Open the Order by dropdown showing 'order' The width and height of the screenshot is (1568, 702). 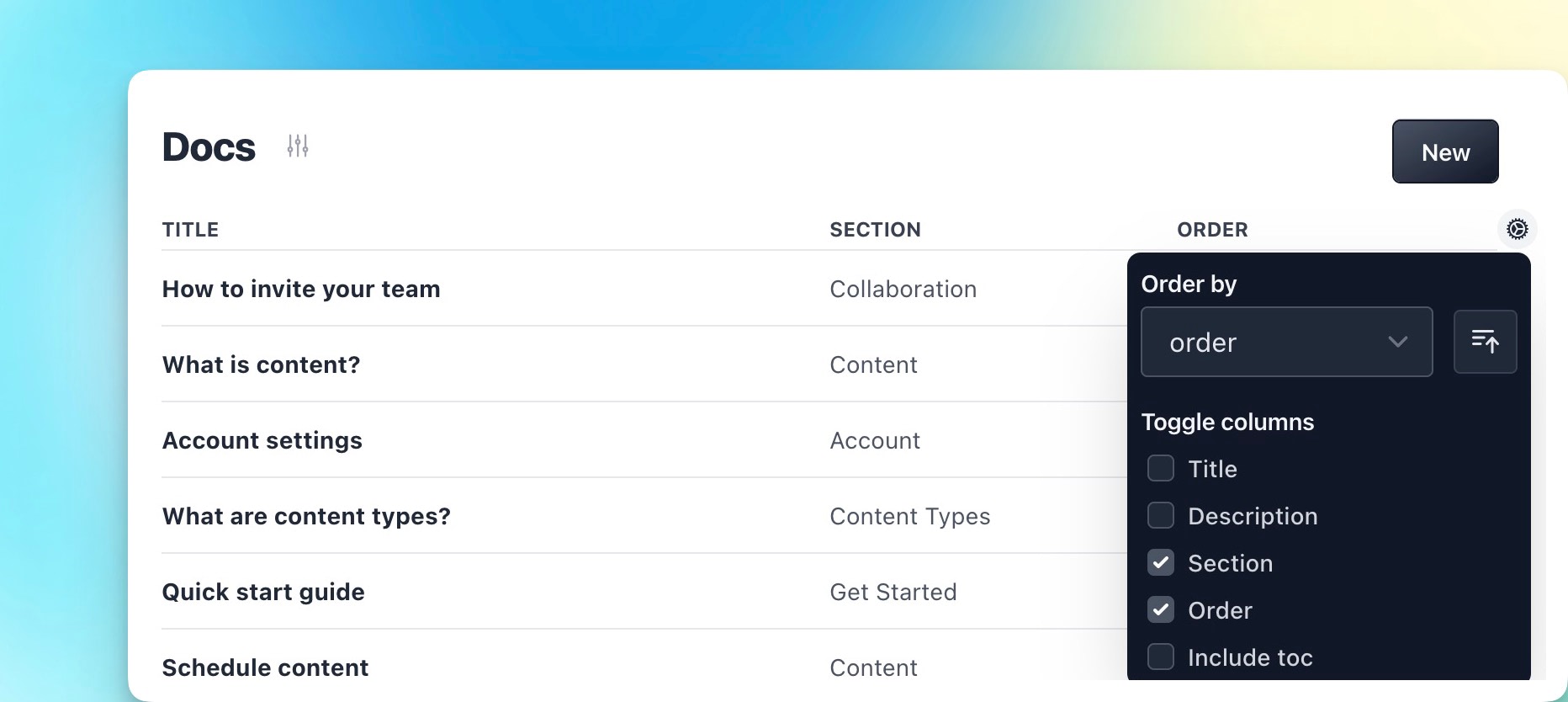(x=1286, y=342)
